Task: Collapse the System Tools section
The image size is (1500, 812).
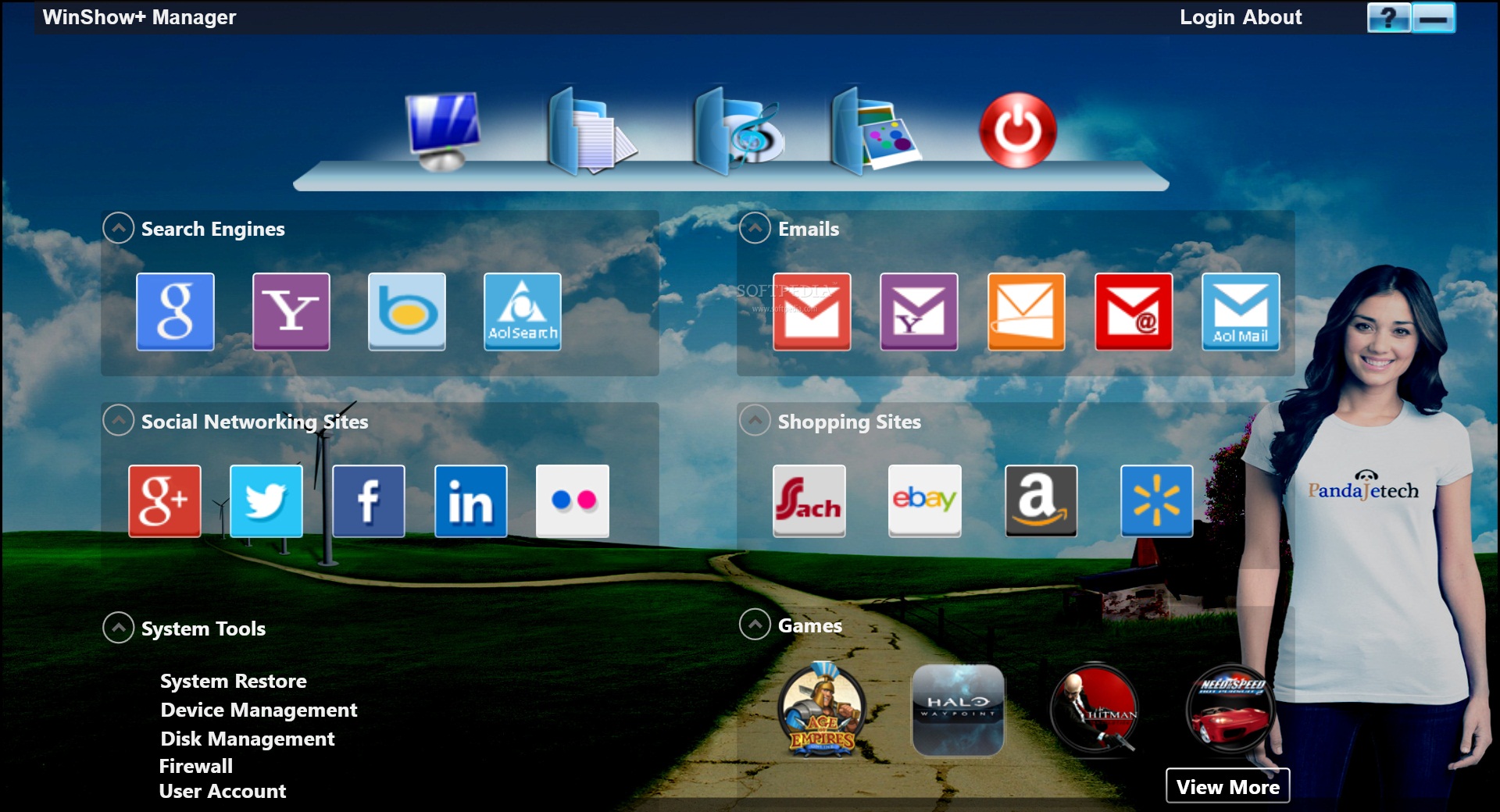Action: point(119,627)
